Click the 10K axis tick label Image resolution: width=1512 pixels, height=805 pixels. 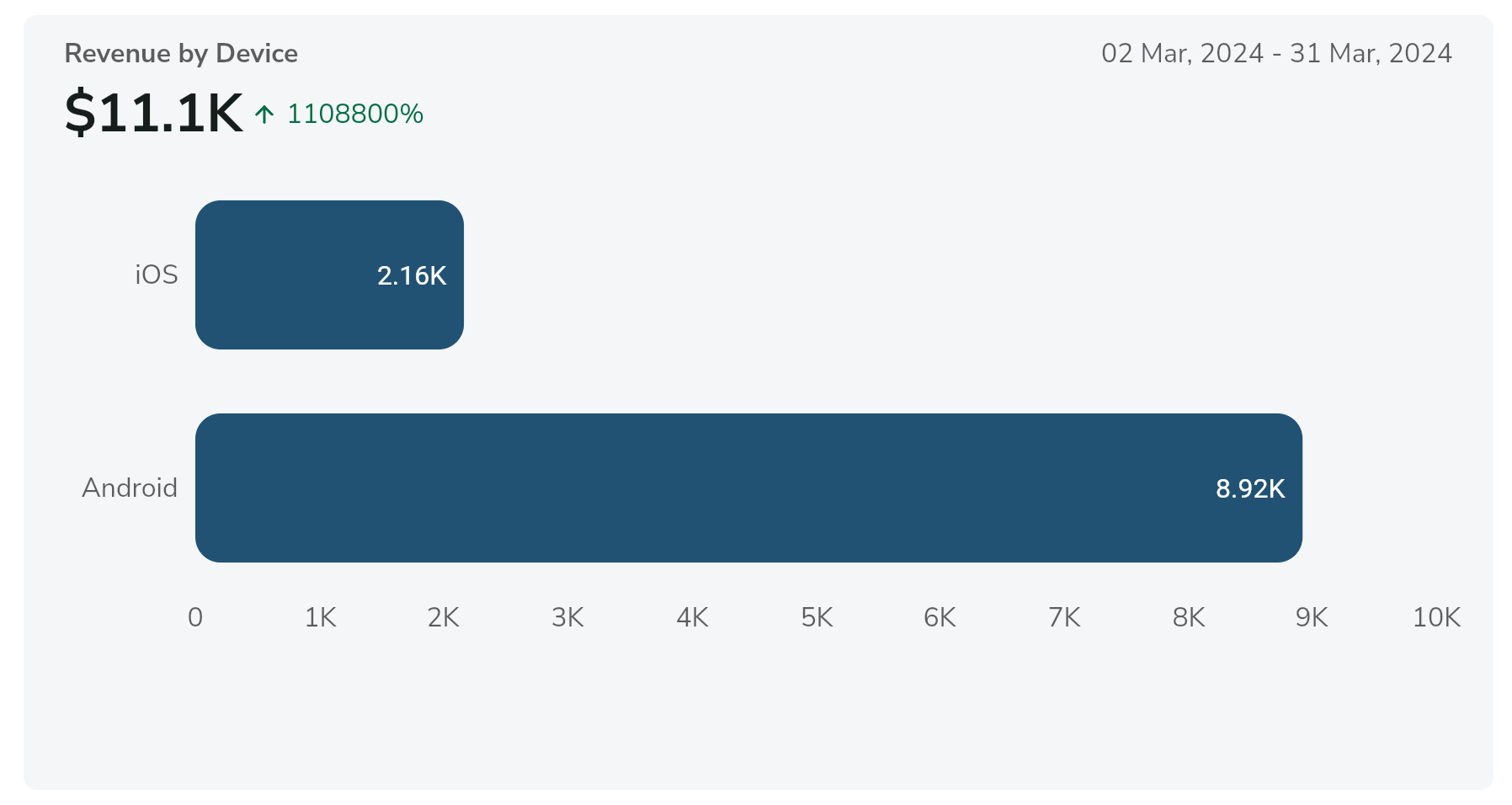point(1436,617)
